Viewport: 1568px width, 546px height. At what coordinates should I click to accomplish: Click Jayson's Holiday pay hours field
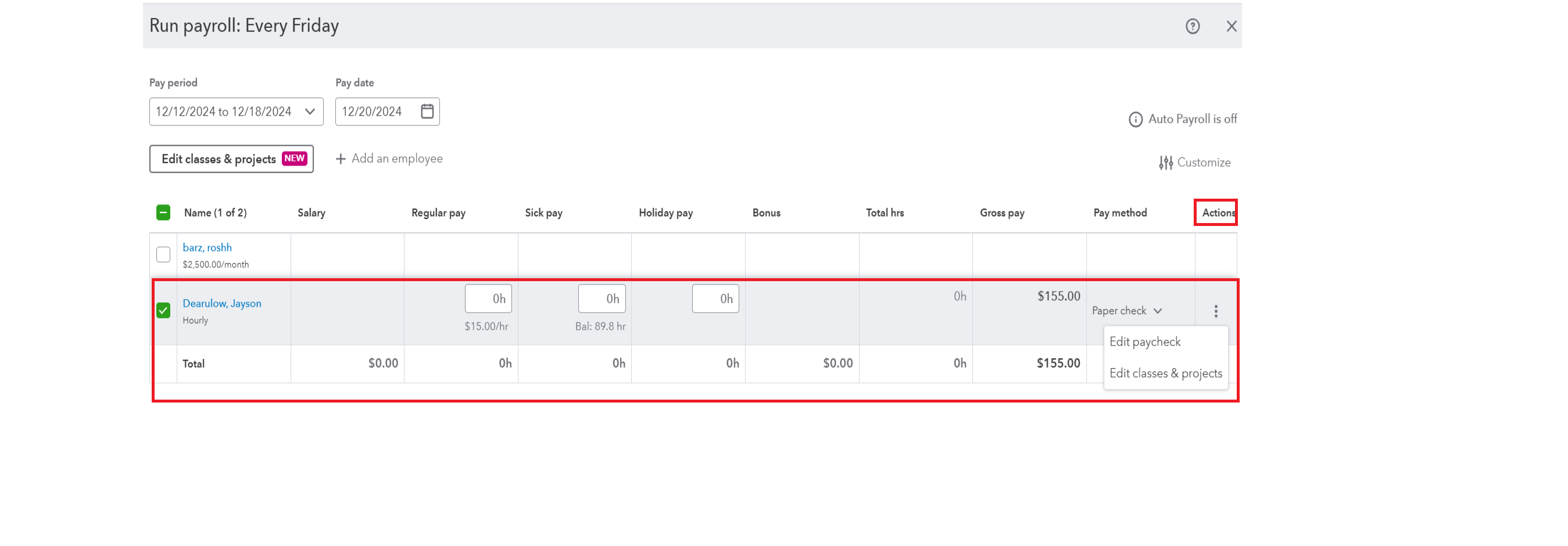coord(715,298)
